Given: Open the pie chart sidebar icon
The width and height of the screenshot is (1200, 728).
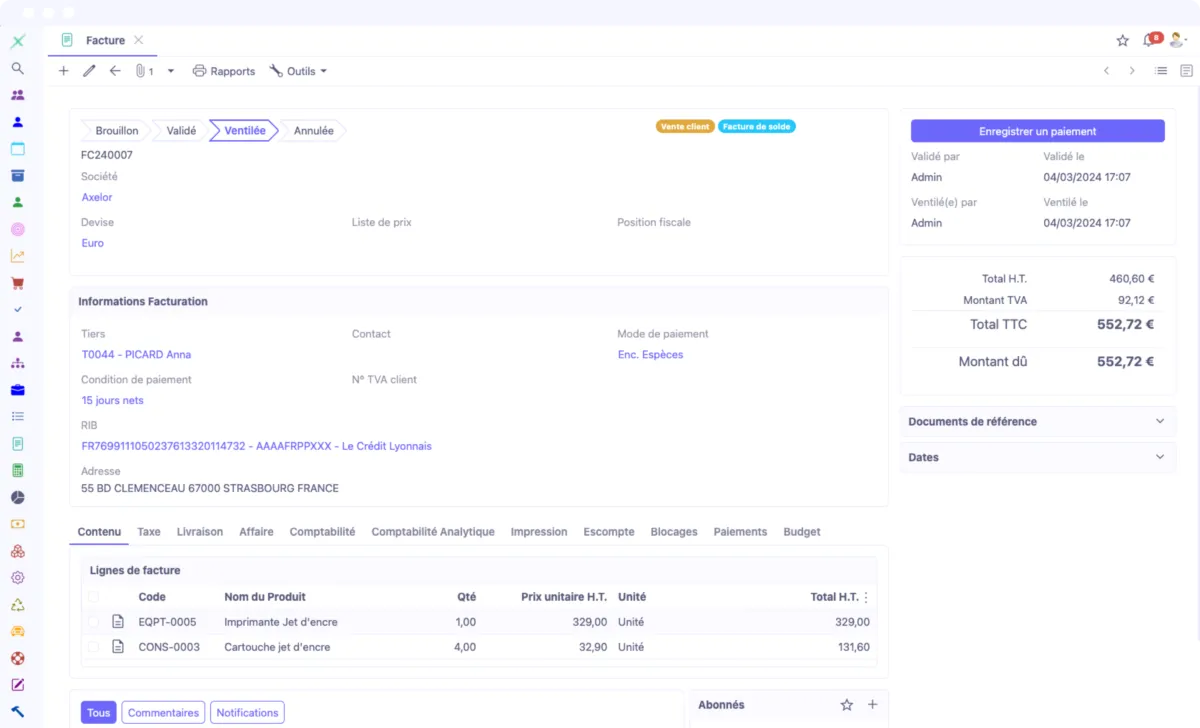Looking at the screenshot, I should [17, 497].
